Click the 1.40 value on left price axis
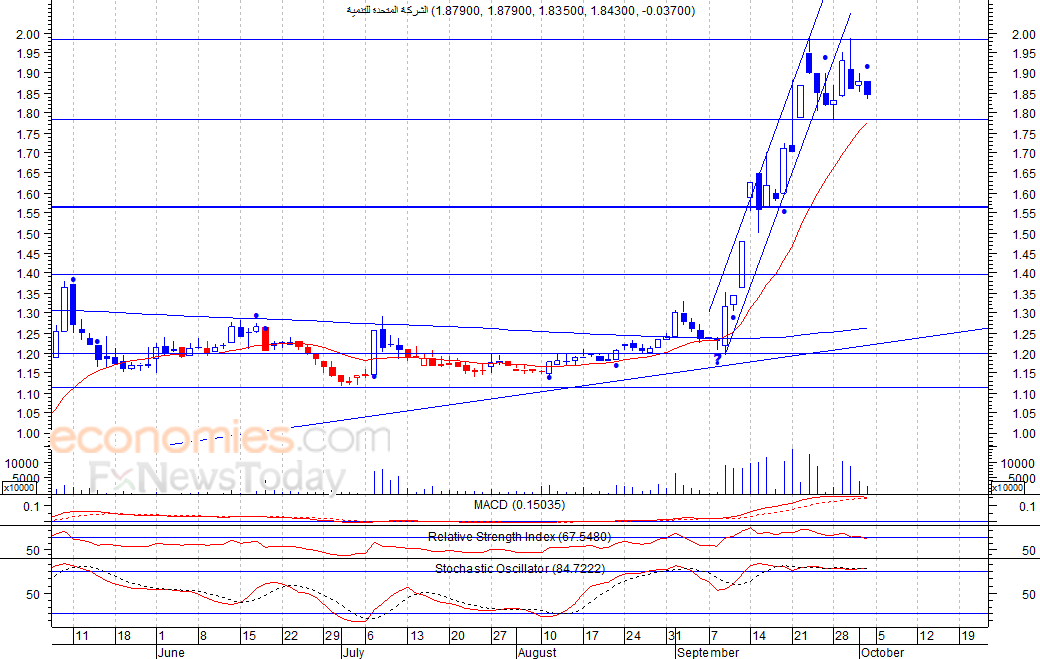Image resolution: width=1040 pixels, height=659 pixels. (28, 273)
